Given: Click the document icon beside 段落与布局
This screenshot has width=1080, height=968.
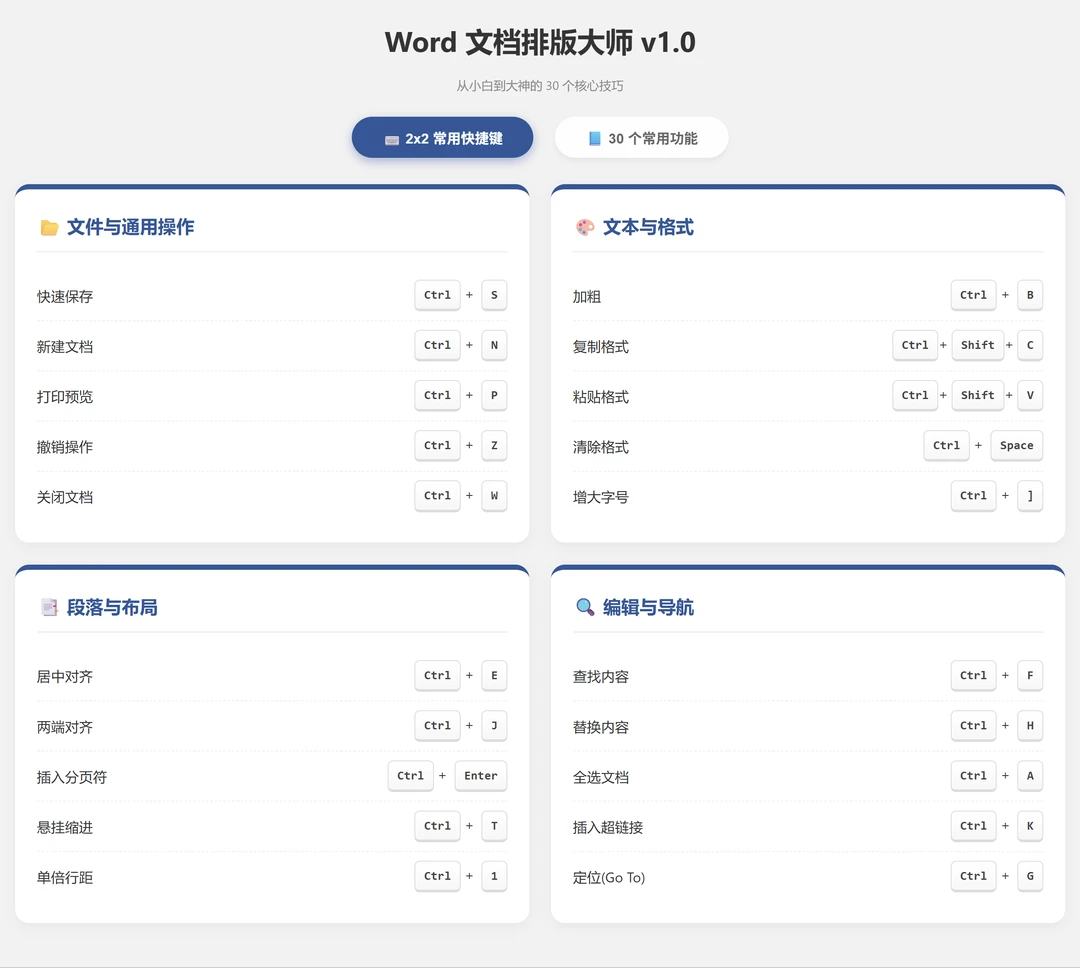Looking at the screenshot, I should point(49,607).
